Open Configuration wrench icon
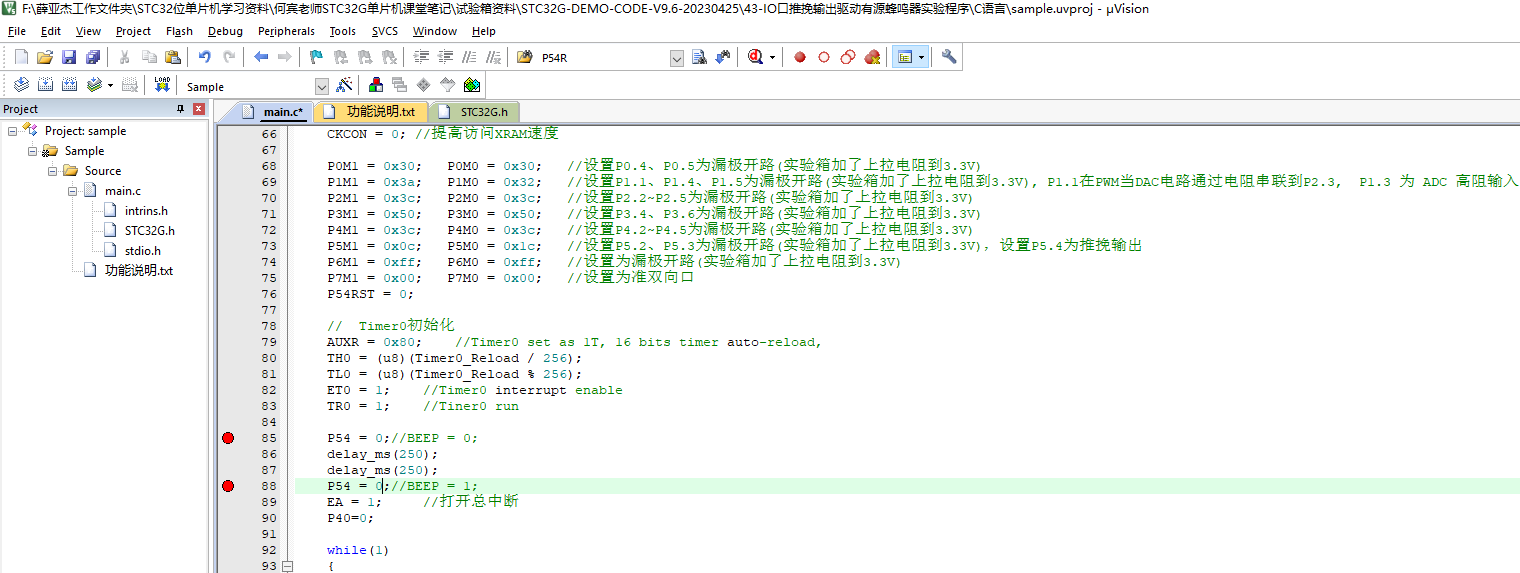This screenshot has height=573, width=1520. (949, 57)
